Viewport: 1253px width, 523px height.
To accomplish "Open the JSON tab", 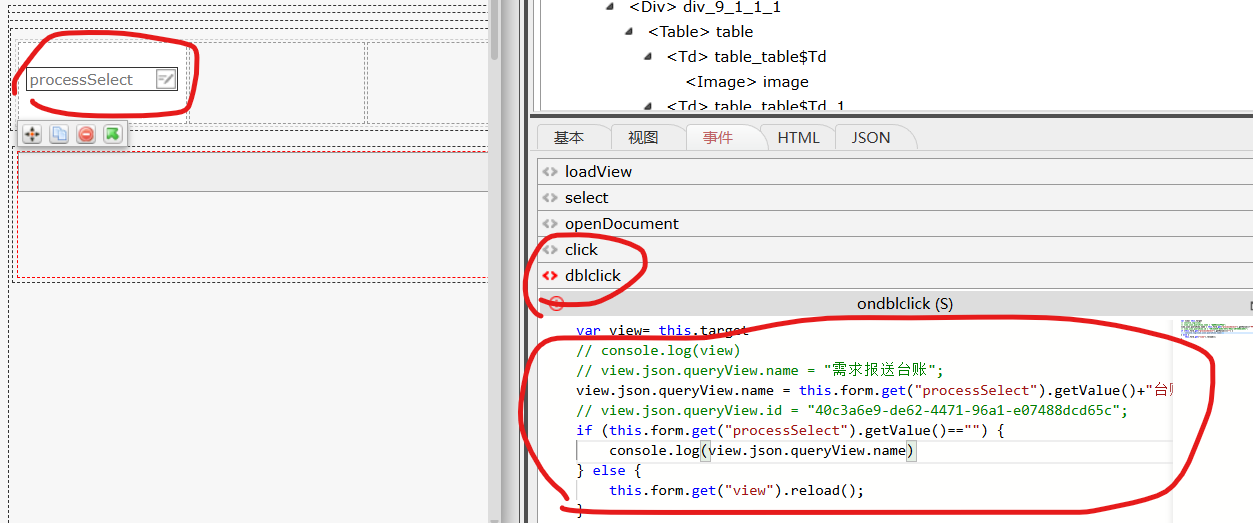I will click(x=871, y=138).
